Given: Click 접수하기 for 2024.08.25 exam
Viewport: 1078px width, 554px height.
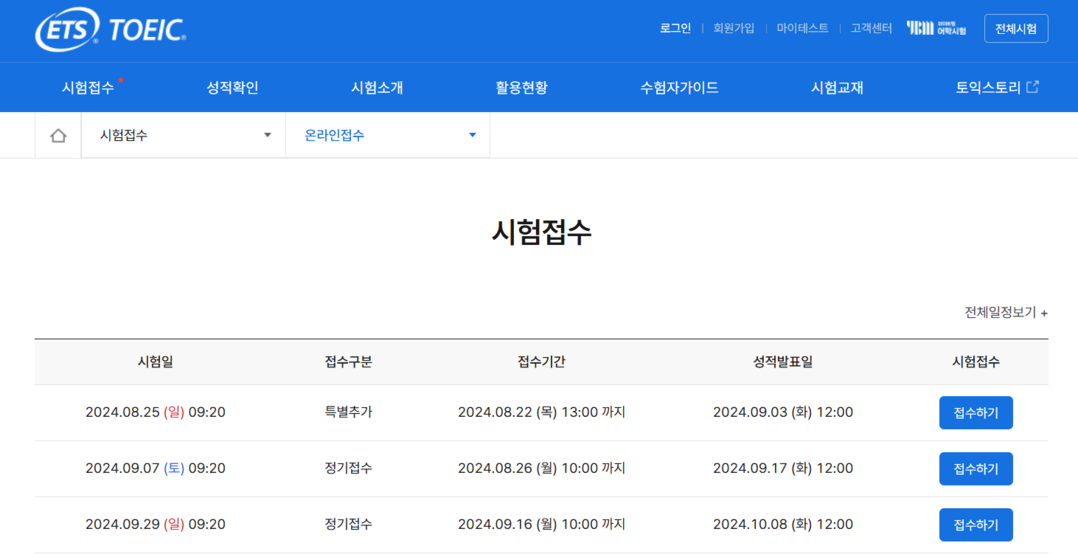Looking at the screenshot, I should [x=975, y=413].
